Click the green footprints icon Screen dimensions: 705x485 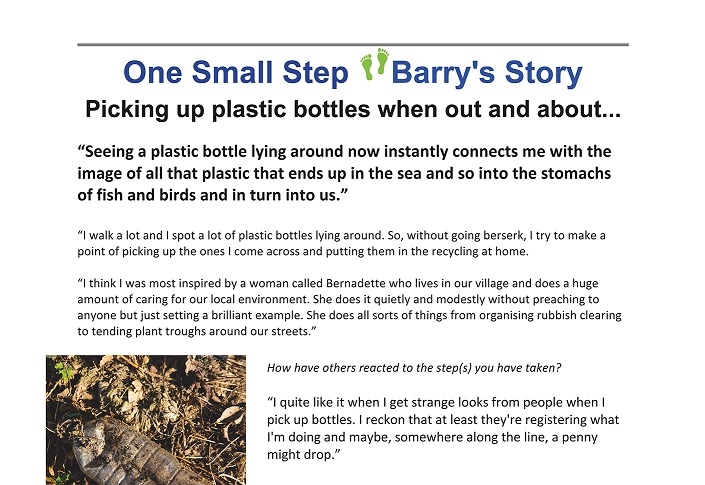[x=375, y=64]
